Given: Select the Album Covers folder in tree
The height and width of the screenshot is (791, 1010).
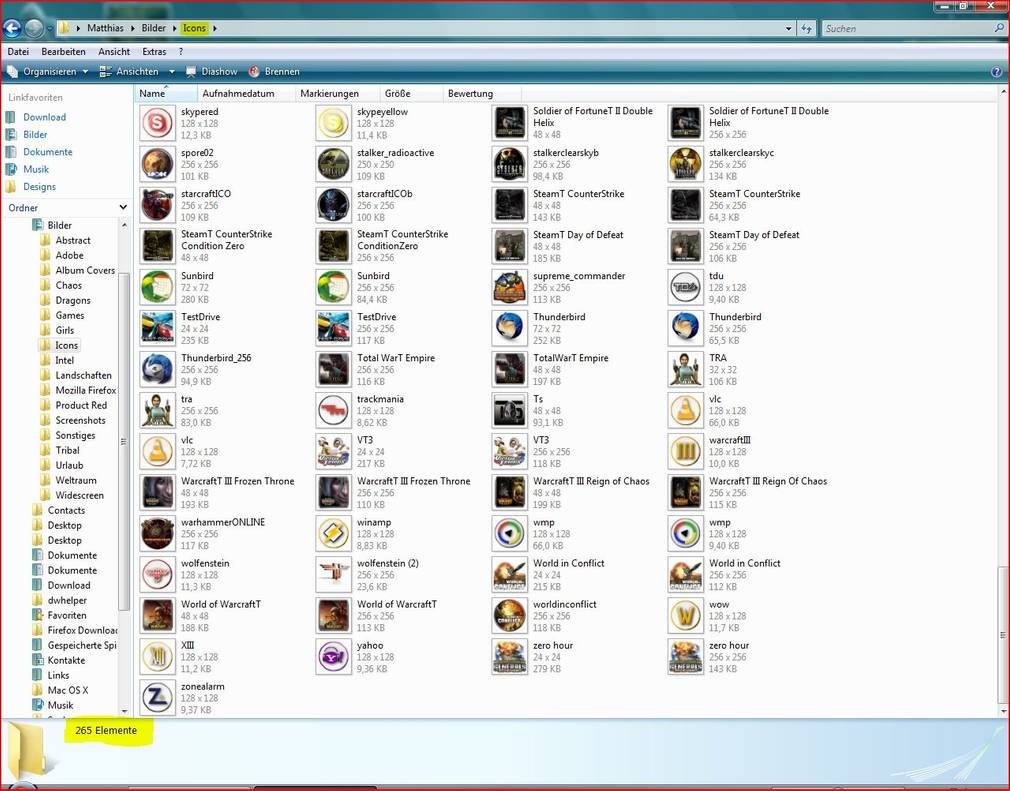Looking at the screenshot, I should [85, 271].
